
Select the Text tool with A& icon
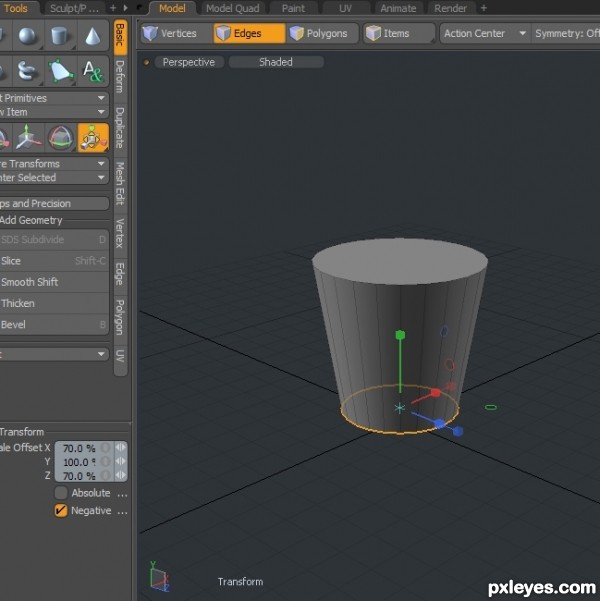[92, 71]
